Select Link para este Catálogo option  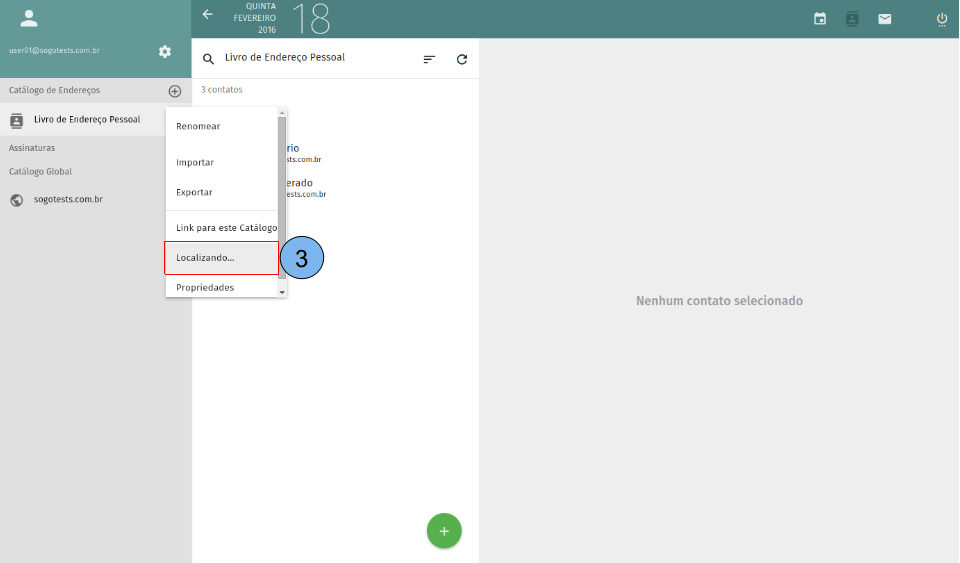tap(226, 228)
